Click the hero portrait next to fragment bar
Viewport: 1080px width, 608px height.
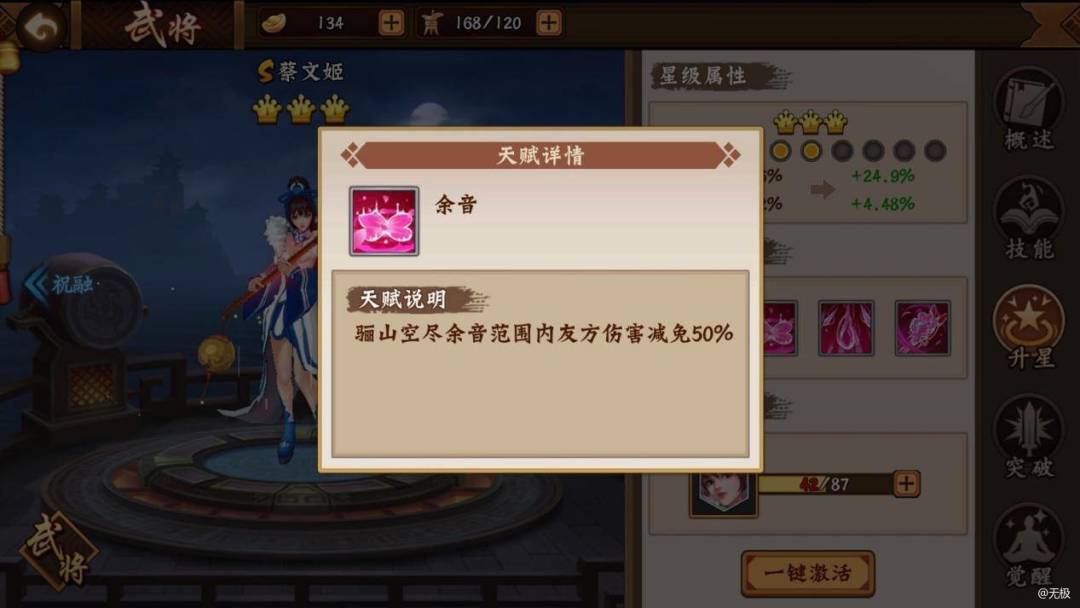pos(723,493)
